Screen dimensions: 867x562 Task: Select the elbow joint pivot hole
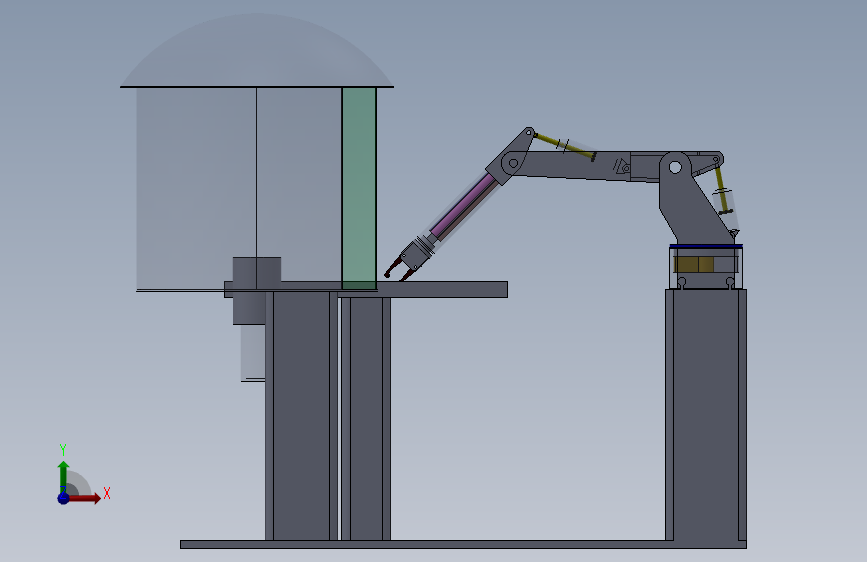[x=513, y=163]
